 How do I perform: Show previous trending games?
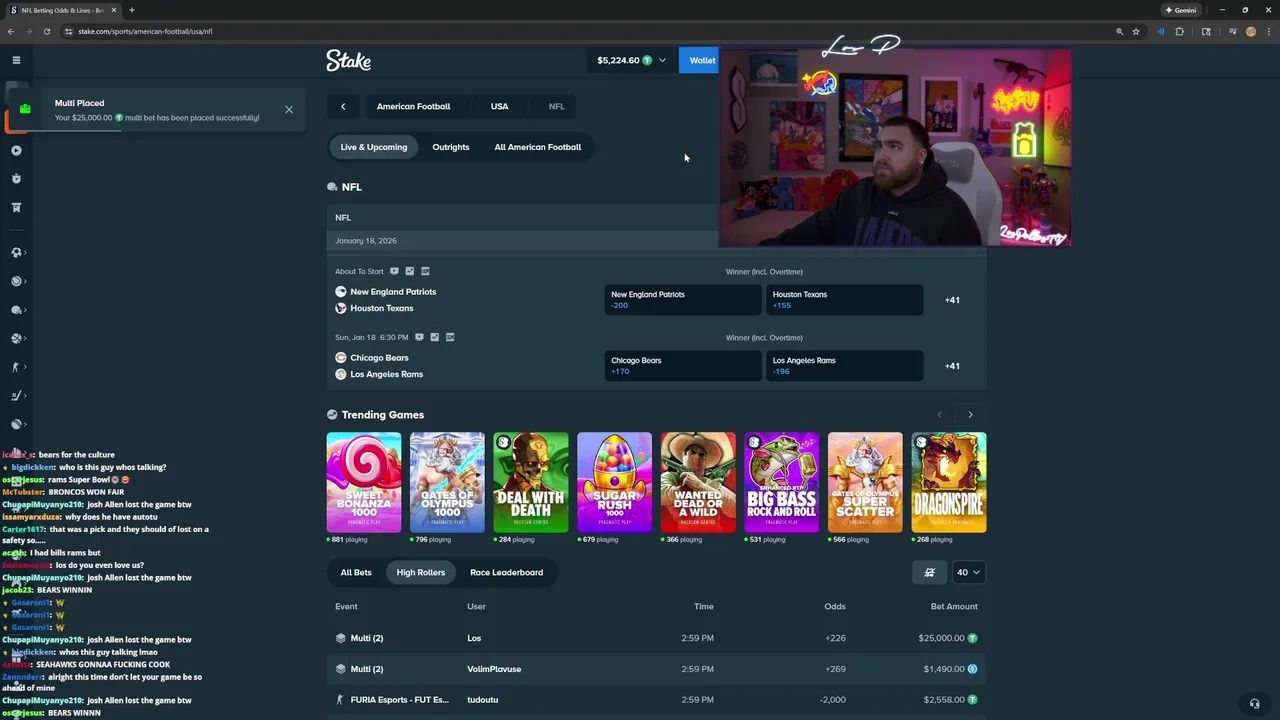(939, 414)
